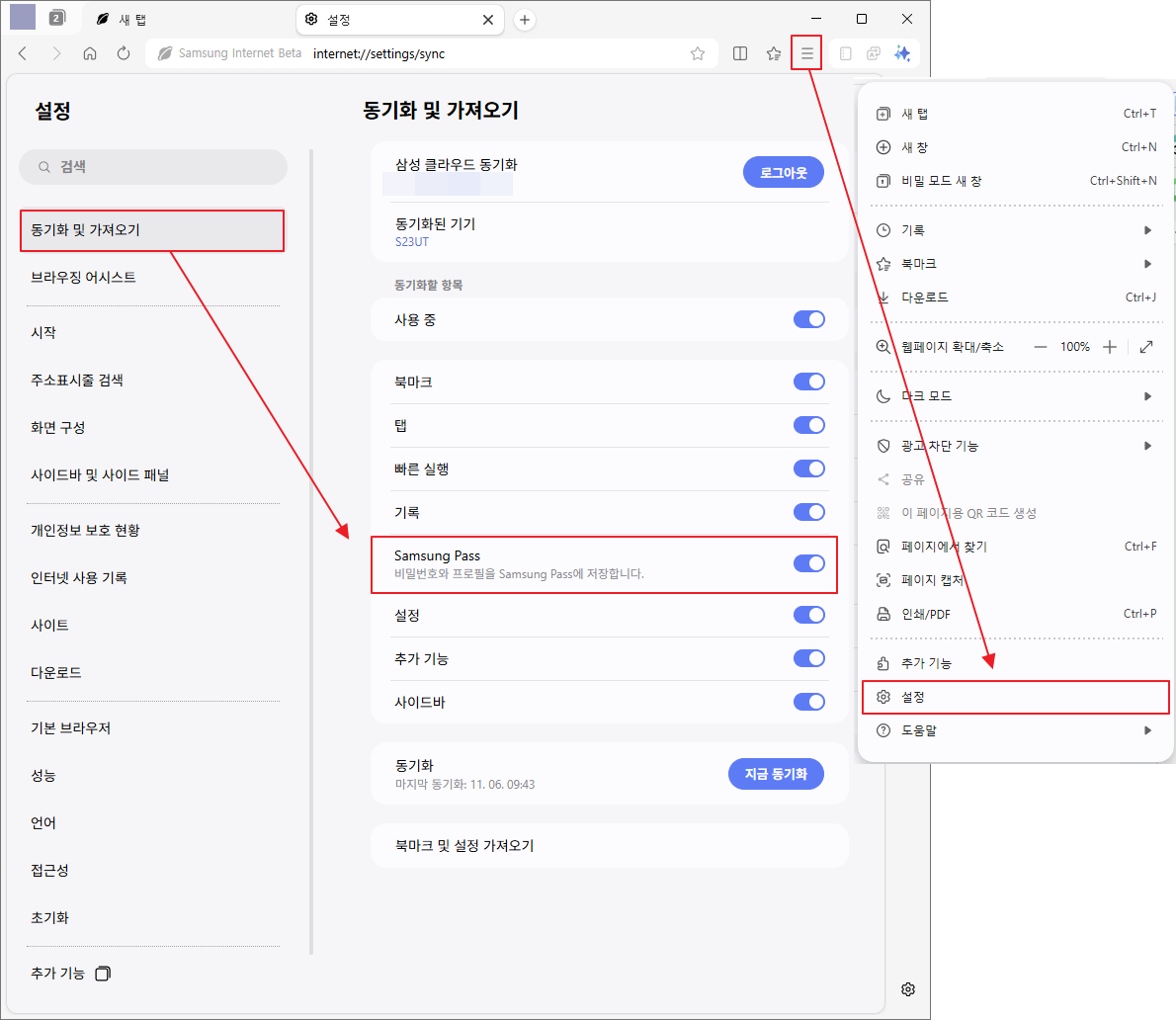Click the home icon in the toolbar

click(89, 53)
